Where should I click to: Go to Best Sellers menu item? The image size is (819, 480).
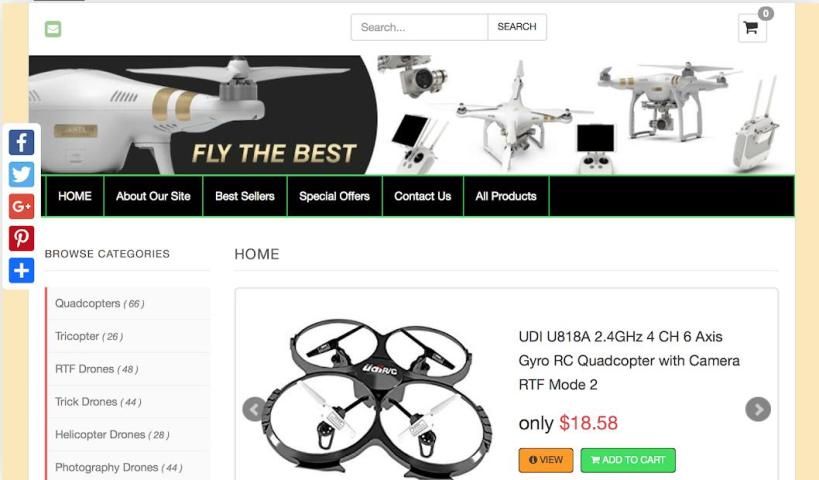click(245, 196)
